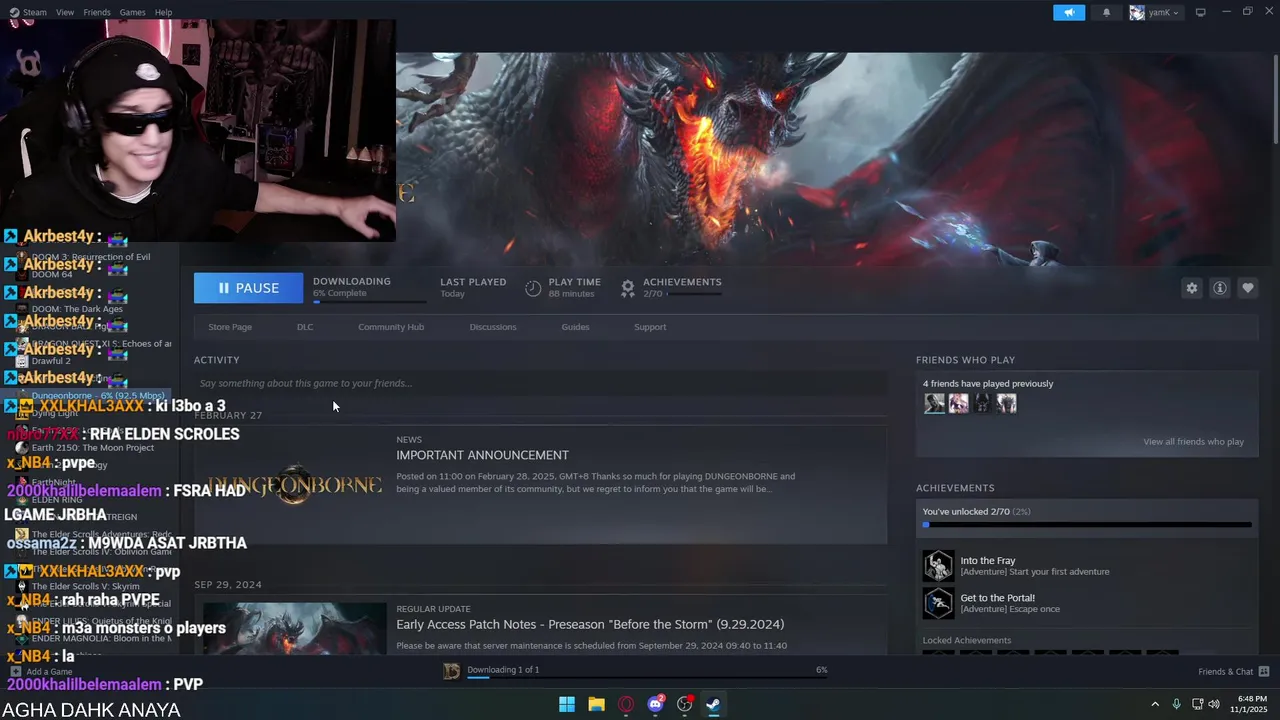Click the Locked Achievements heading
Image resolution: width=1280 pixels, height=720 pixels.
[x=966, y=640]
